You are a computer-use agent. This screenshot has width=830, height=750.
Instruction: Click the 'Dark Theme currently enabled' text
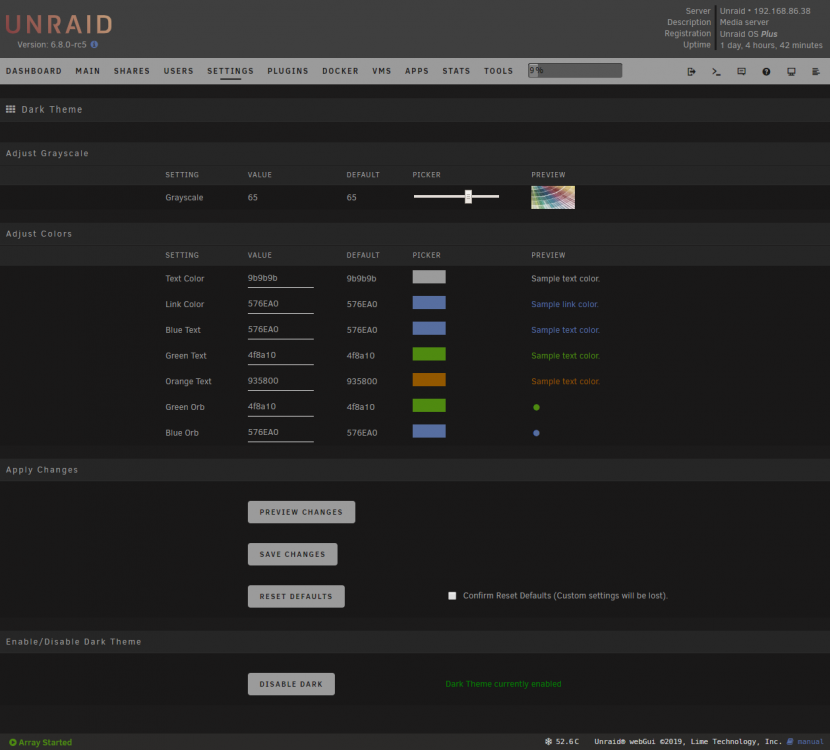(503, 684)
